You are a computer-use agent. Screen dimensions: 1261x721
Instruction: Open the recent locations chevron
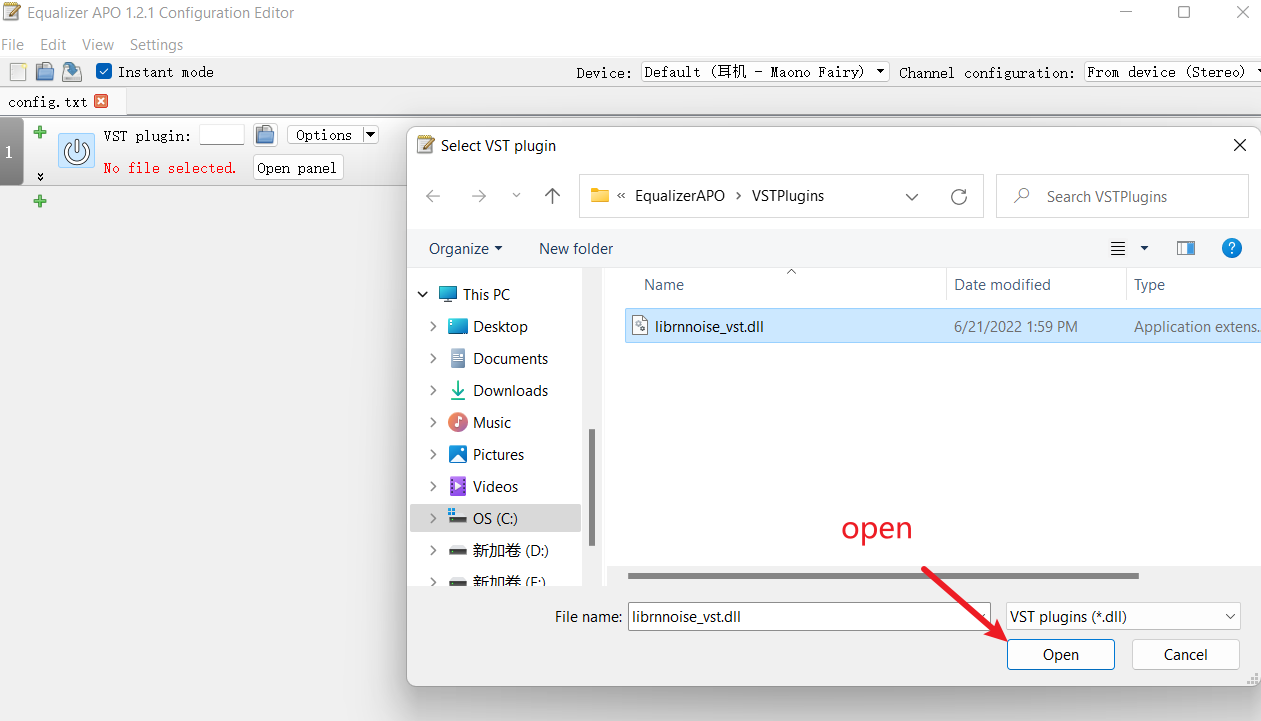(516, 196)
